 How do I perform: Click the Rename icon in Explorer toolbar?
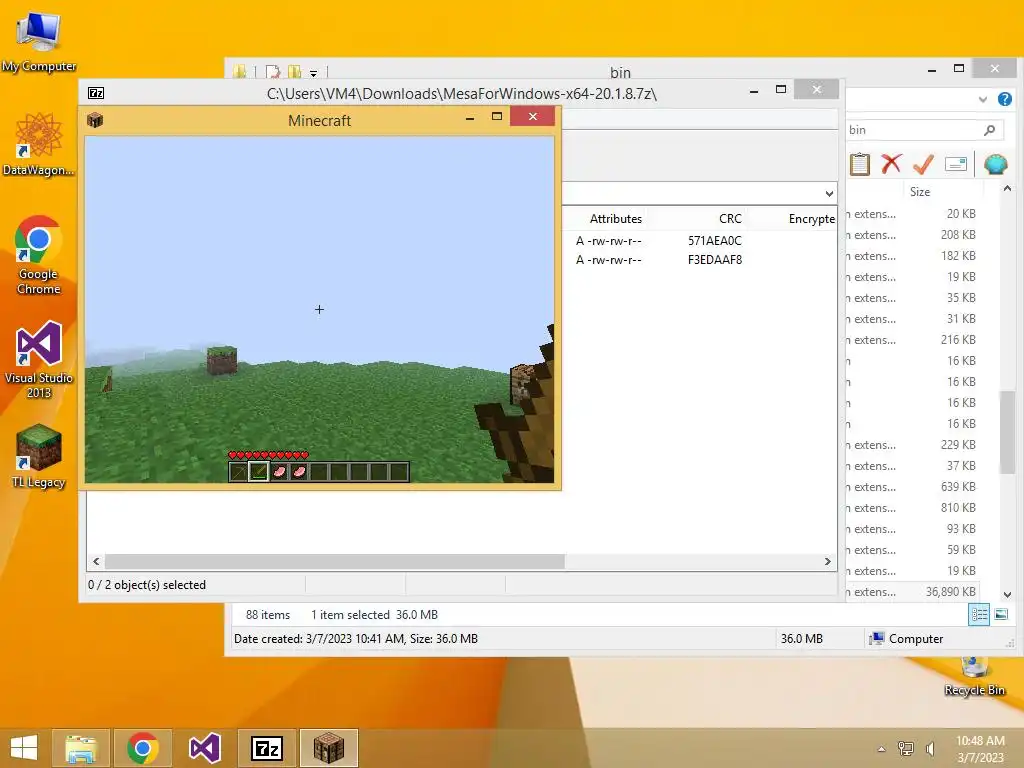(x=955, y=164)
